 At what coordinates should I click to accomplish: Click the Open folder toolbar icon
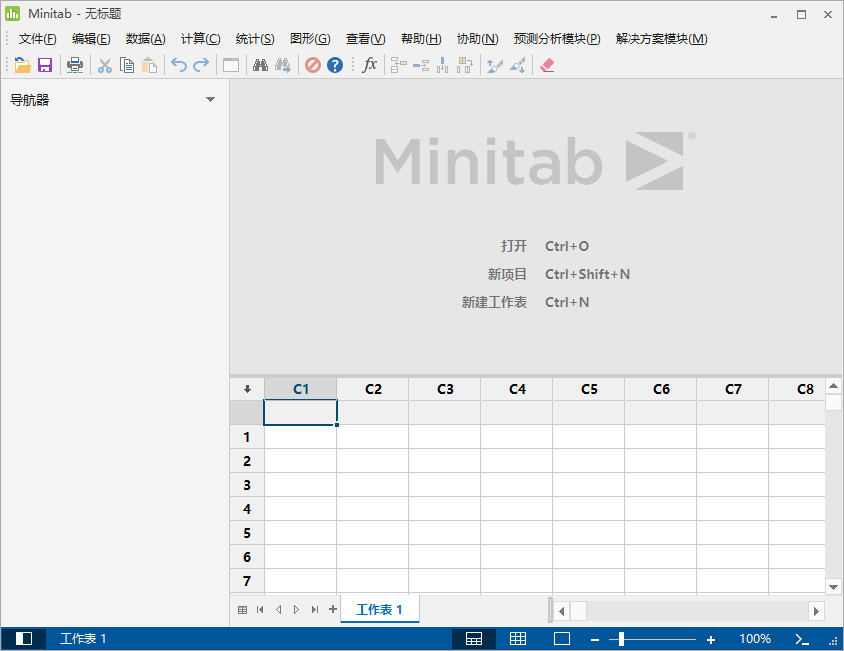(x=22, y=65)
